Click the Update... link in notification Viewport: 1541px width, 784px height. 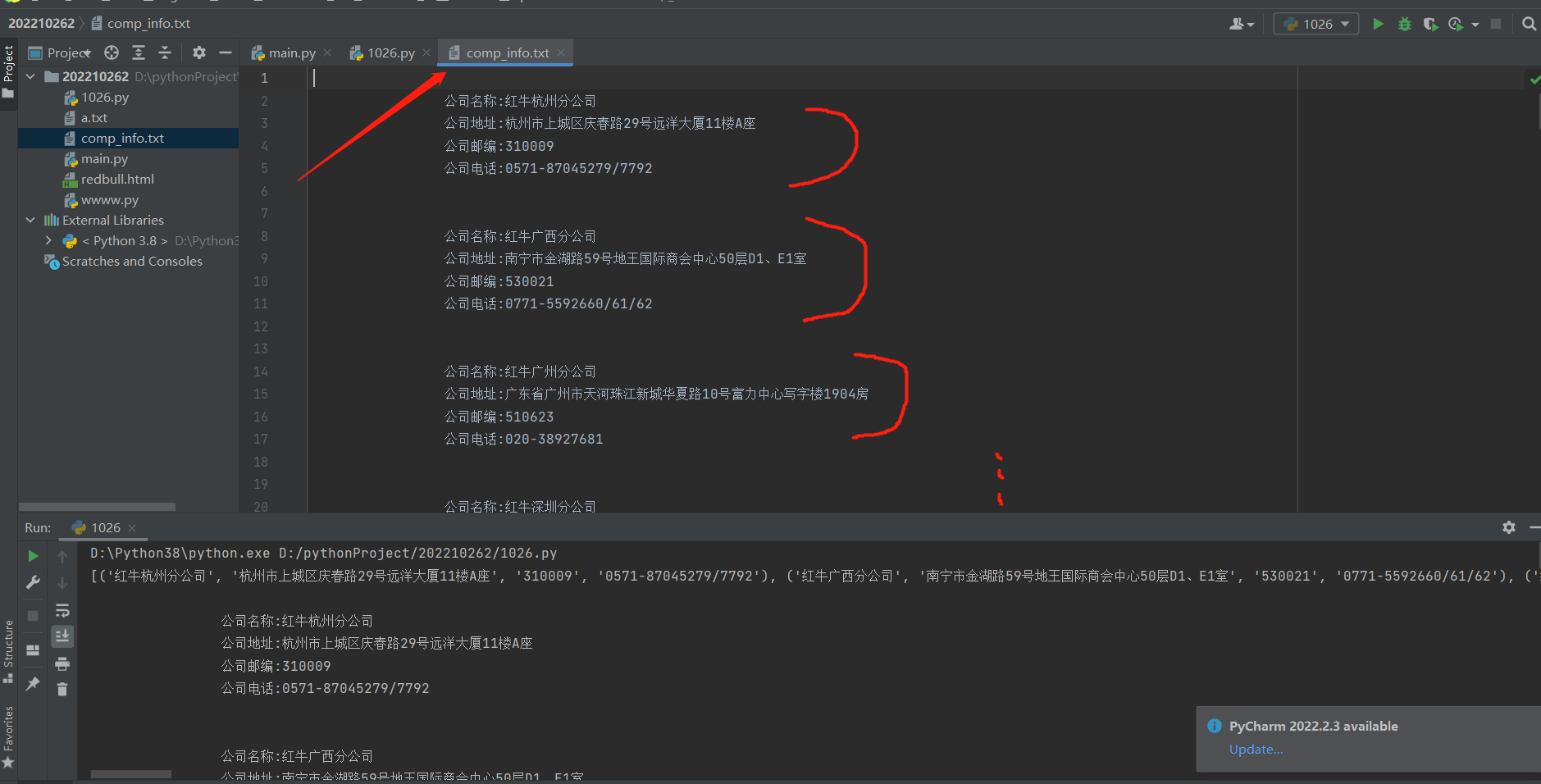coord(1256,749)
